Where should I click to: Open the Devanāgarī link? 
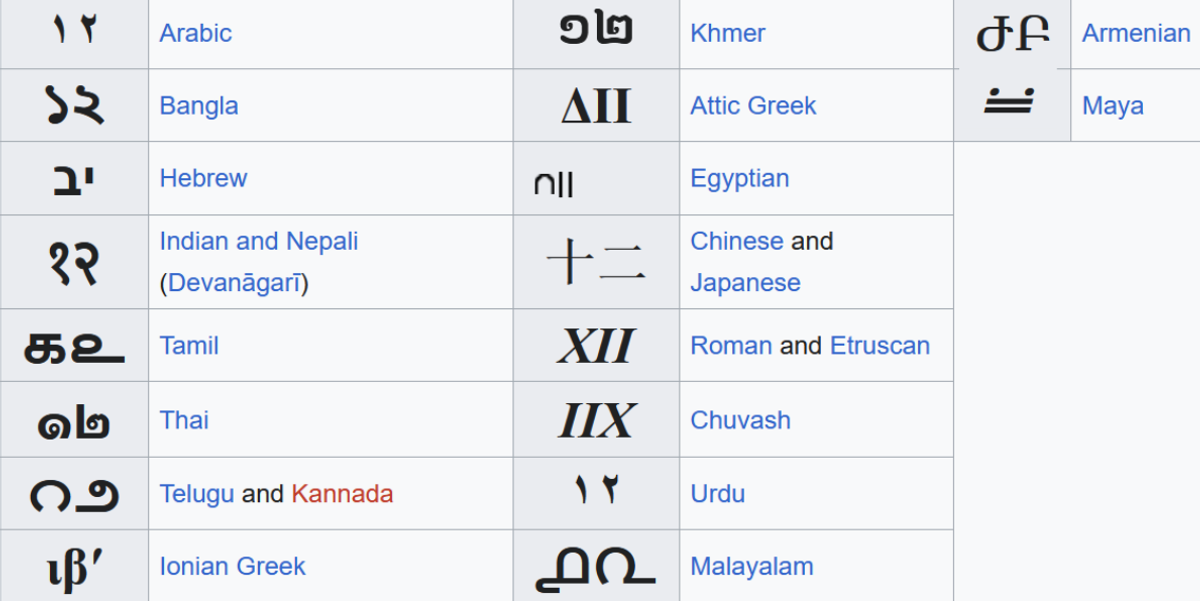(238, 283)
